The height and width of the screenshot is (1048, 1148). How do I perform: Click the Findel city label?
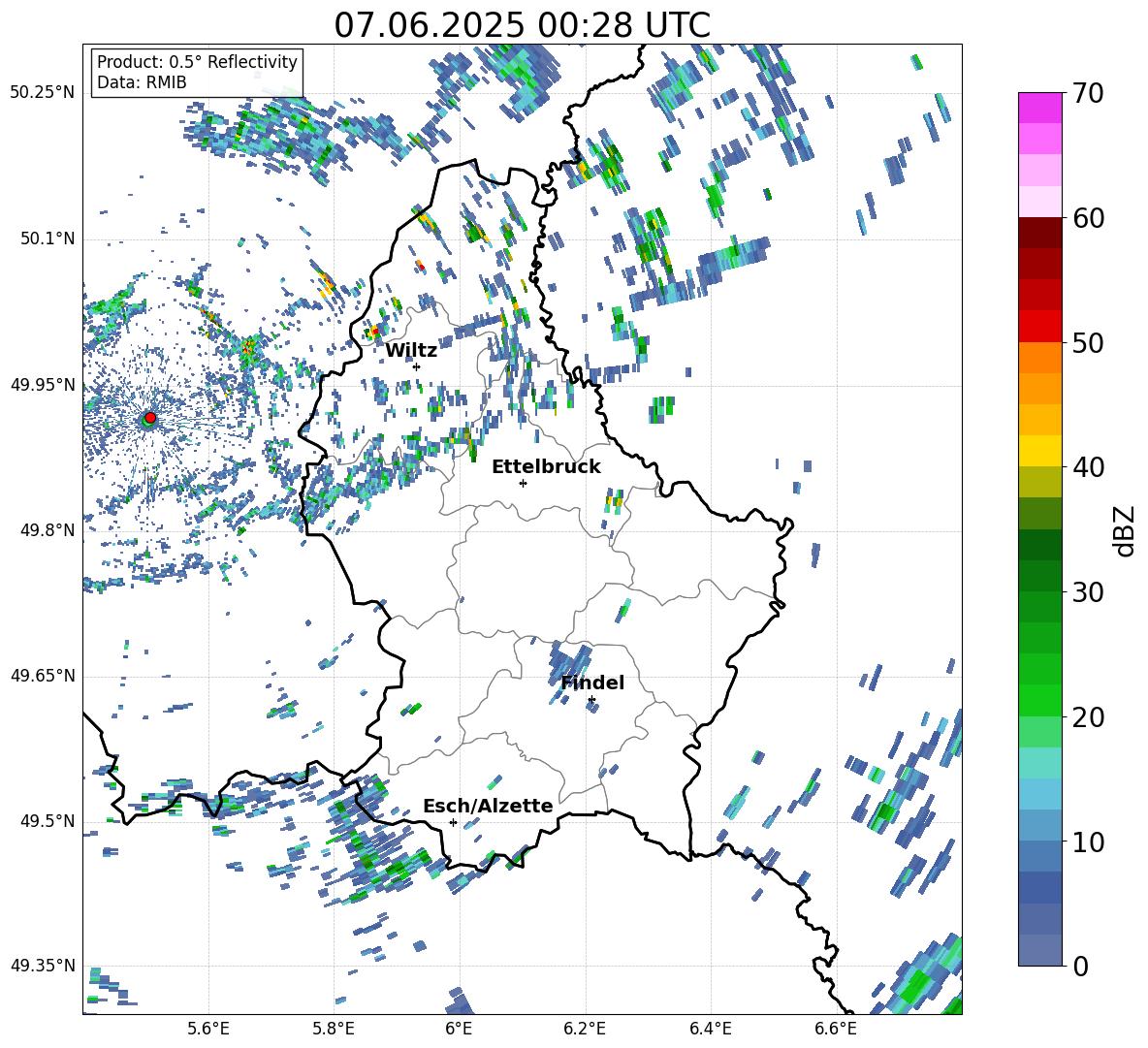click(x=592, y=683)
